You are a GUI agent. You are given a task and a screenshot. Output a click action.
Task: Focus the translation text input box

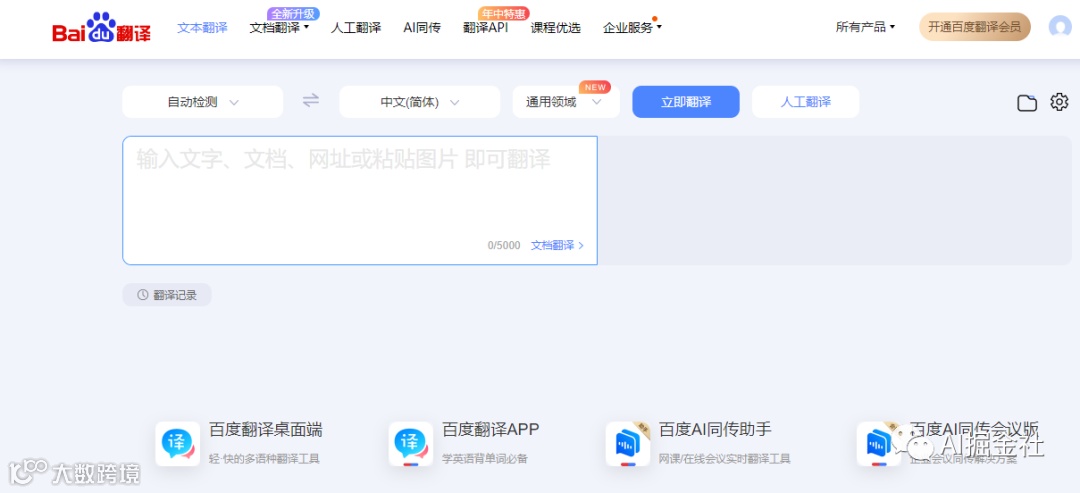coord(360,200)
